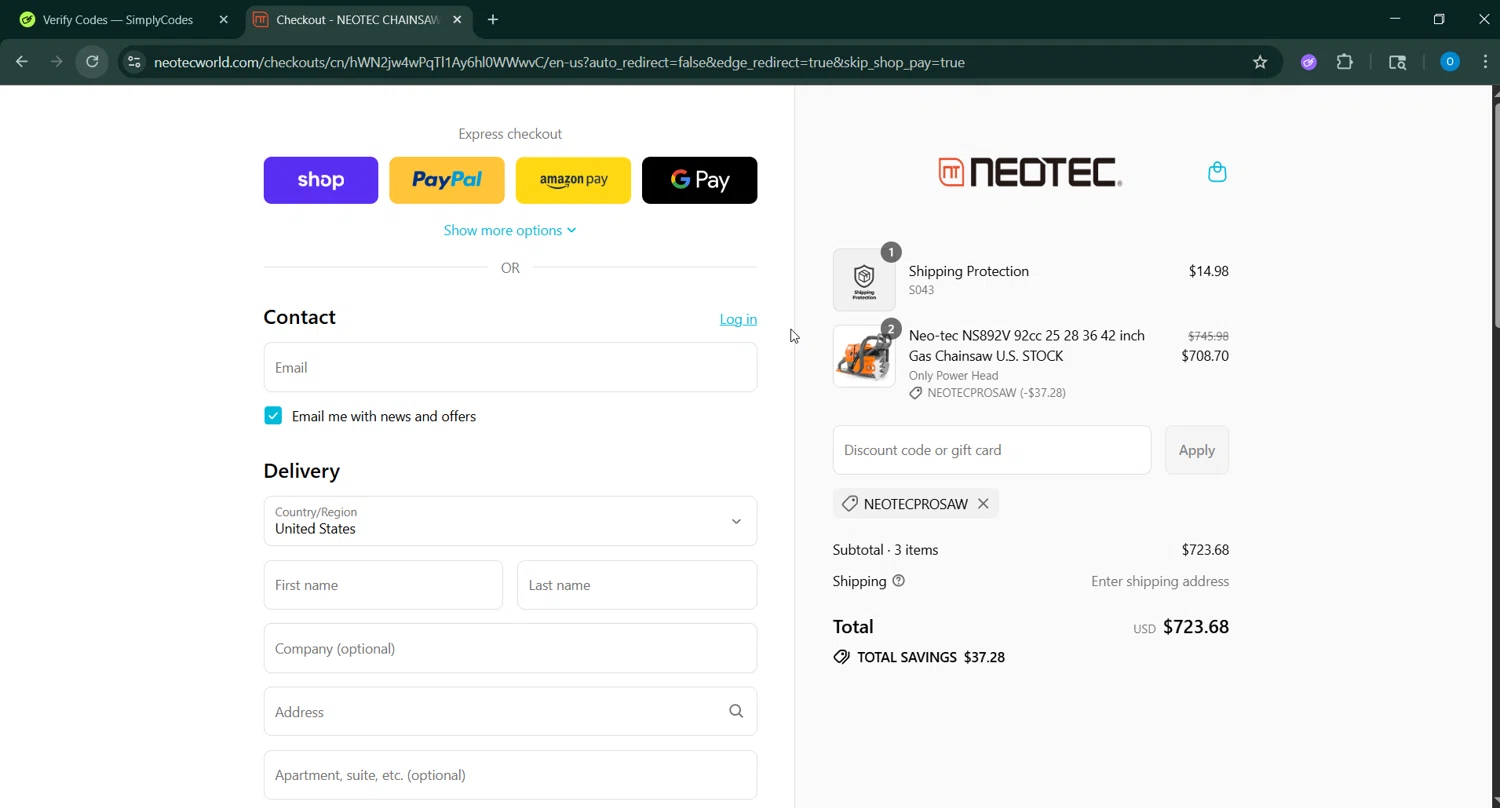Switch to Checkout NEOTEC CHAINSAW tab
This screenshot has width=1500, height=808.
click(357, 20)
